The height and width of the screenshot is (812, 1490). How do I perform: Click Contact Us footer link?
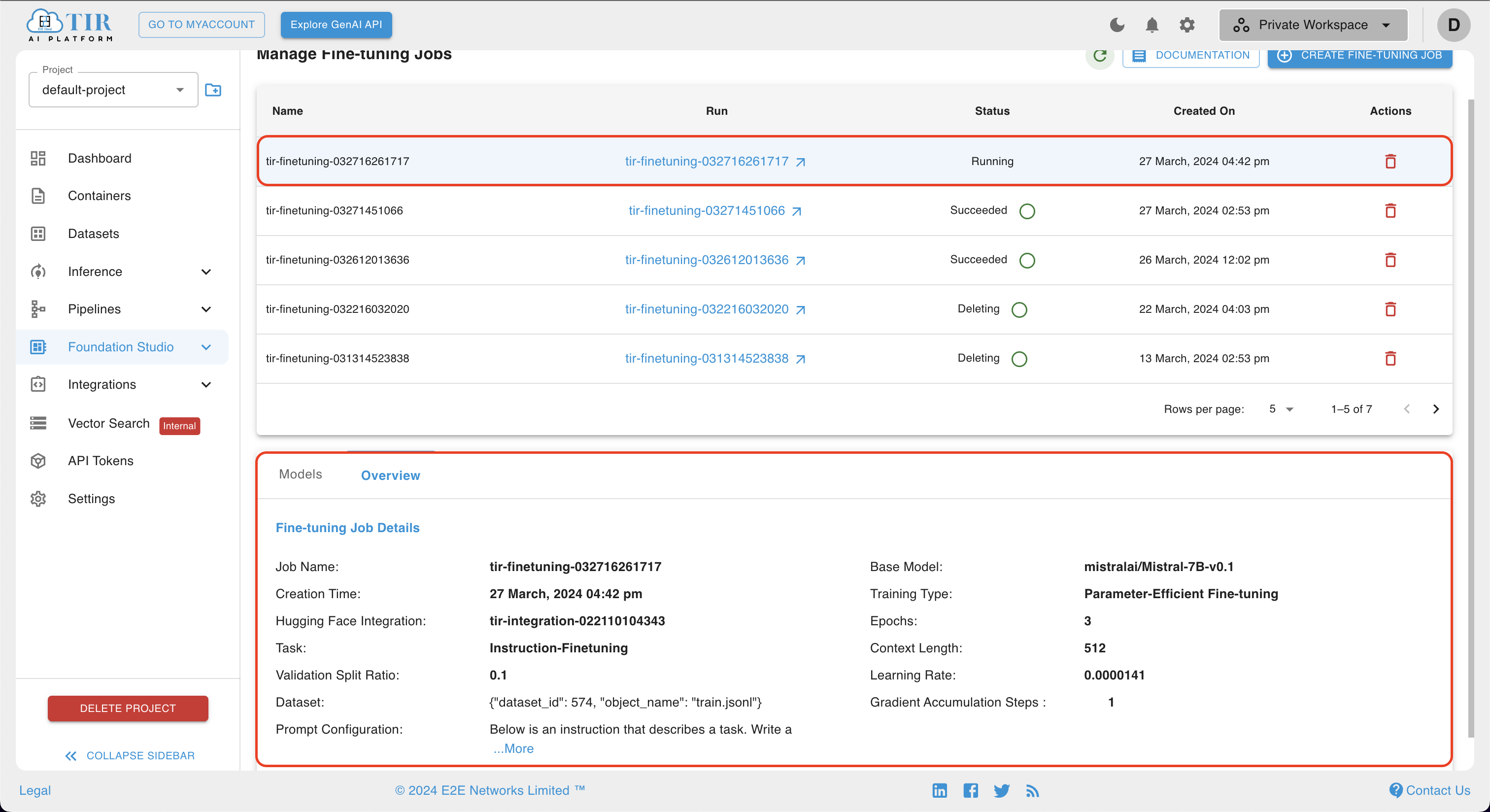tap(1430, 790)
